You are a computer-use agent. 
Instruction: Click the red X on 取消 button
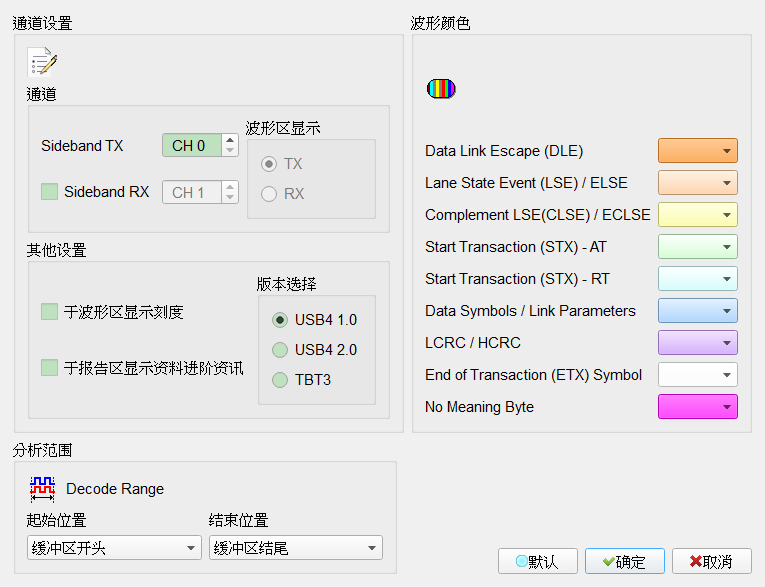click(x=696, y=562)
